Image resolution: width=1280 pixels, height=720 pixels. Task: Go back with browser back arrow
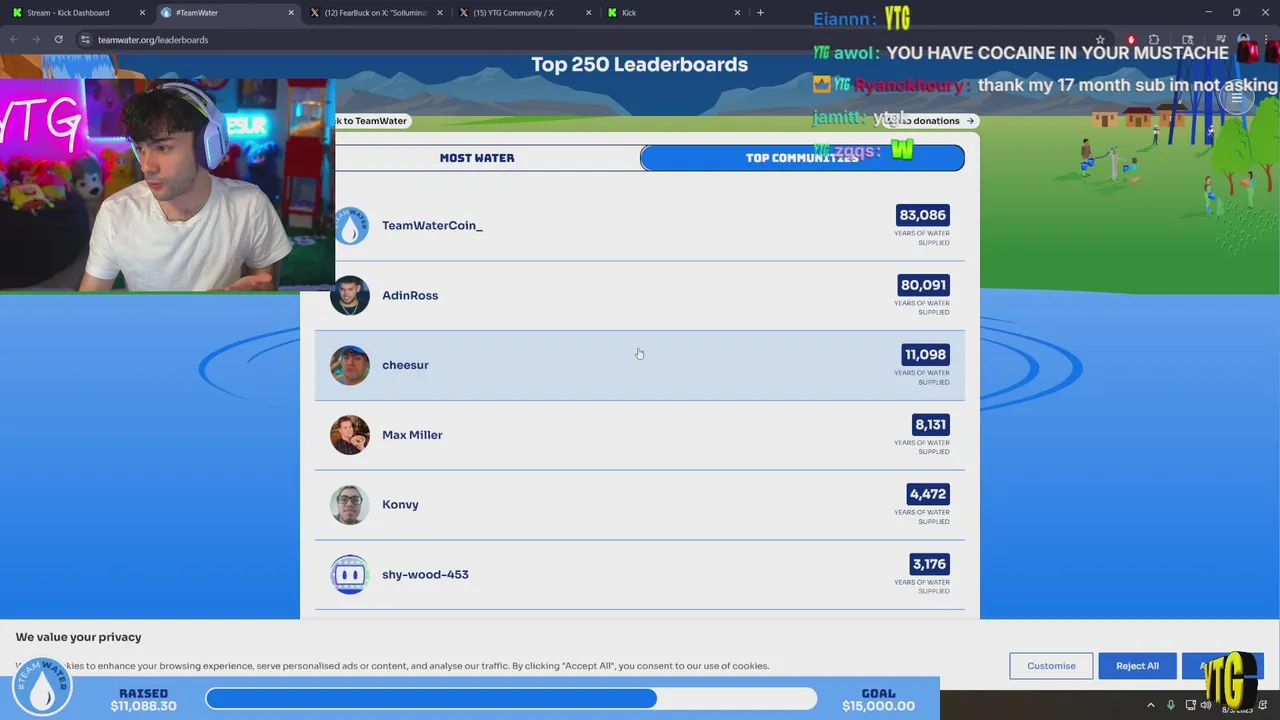14,39
